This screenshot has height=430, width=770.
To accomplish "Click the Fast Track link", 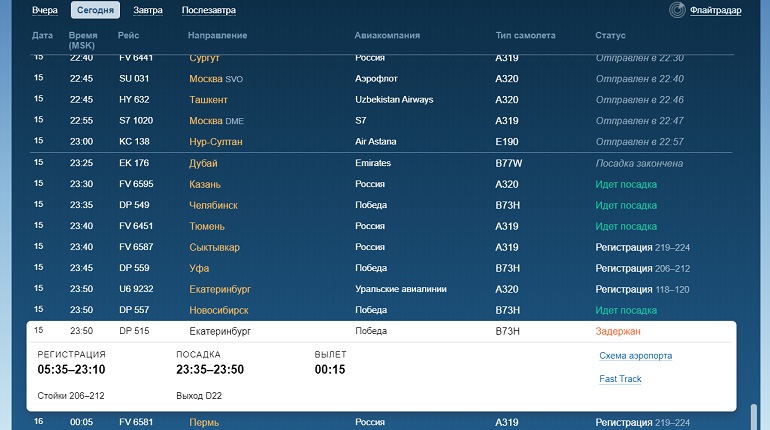I will (620, 379).
